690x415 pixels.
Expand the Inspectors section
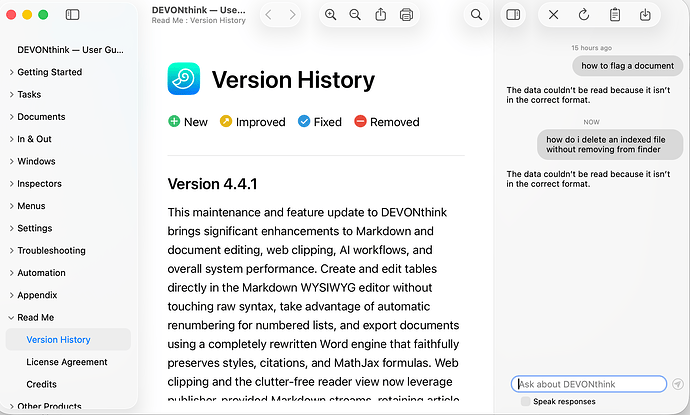coord(11,184)
